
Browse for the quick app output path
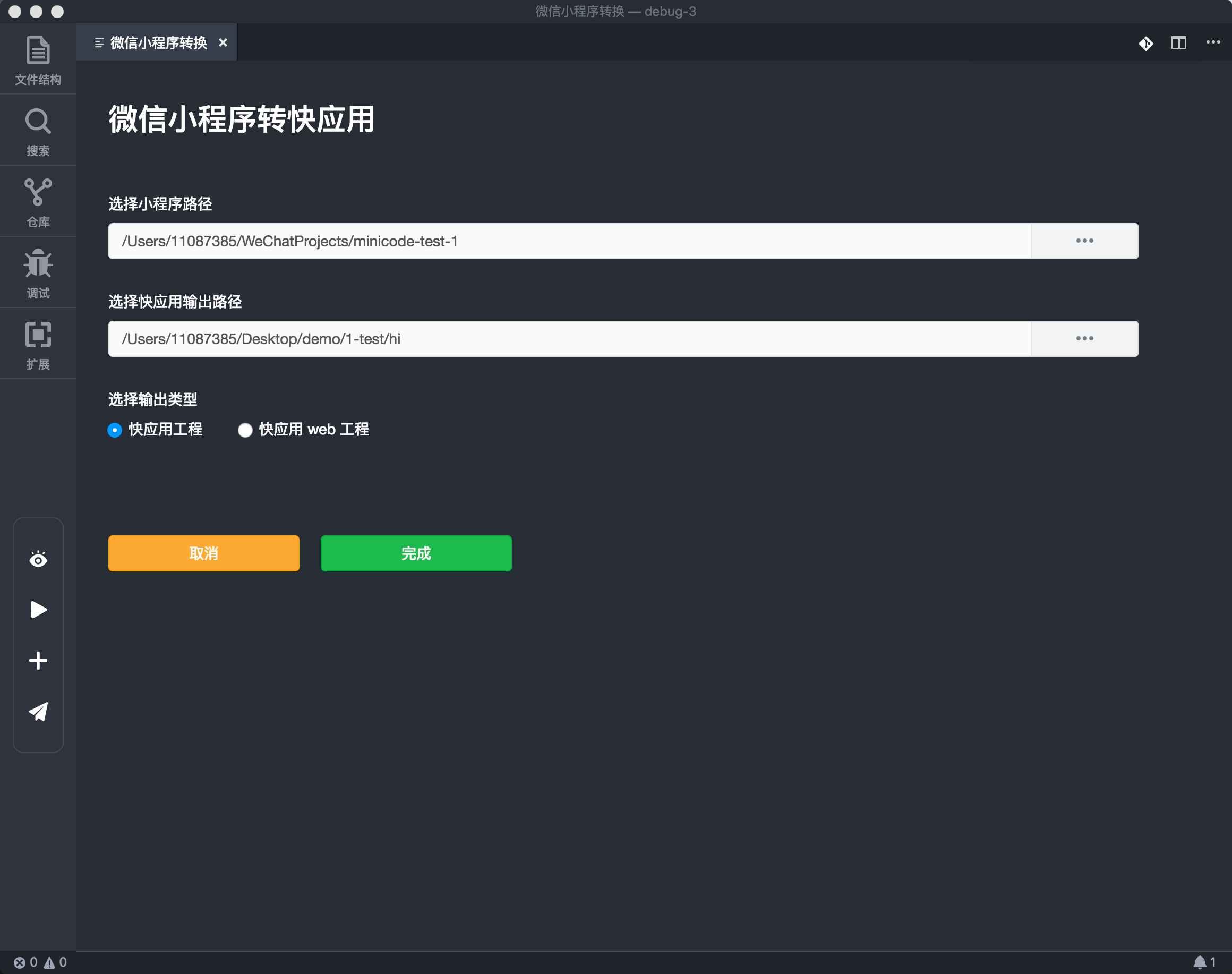tap(1084, 339)
